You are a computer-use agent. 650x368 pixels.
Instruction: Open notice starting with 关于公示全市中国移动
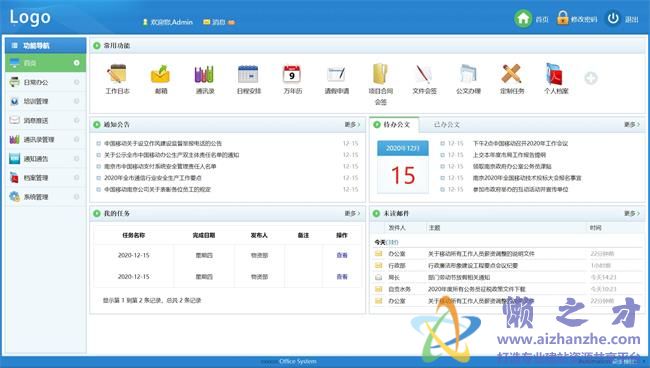(171, 155)
